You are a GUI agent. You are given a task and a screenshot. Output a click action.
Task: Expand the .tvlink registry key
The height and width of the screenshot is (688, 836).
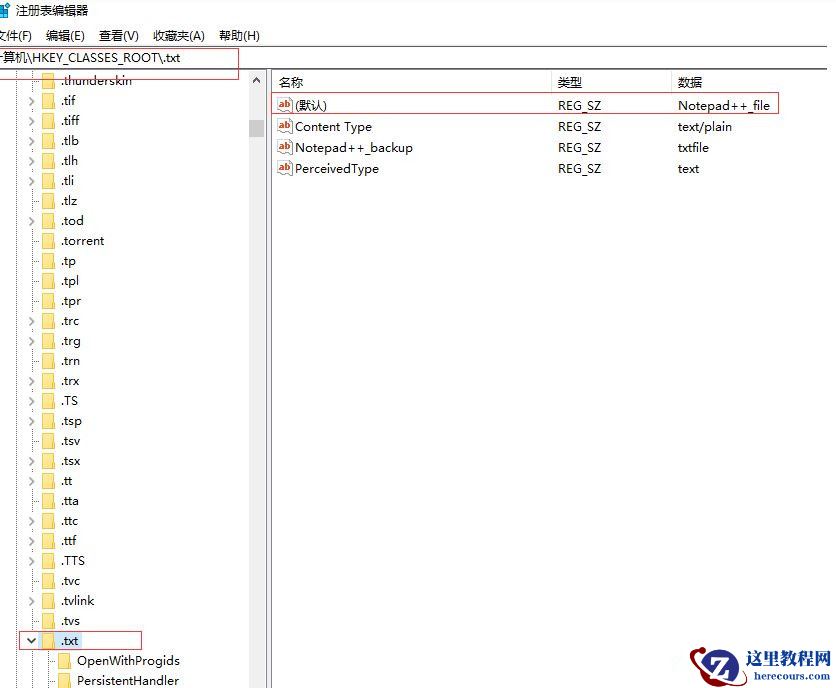coord(31,600)
